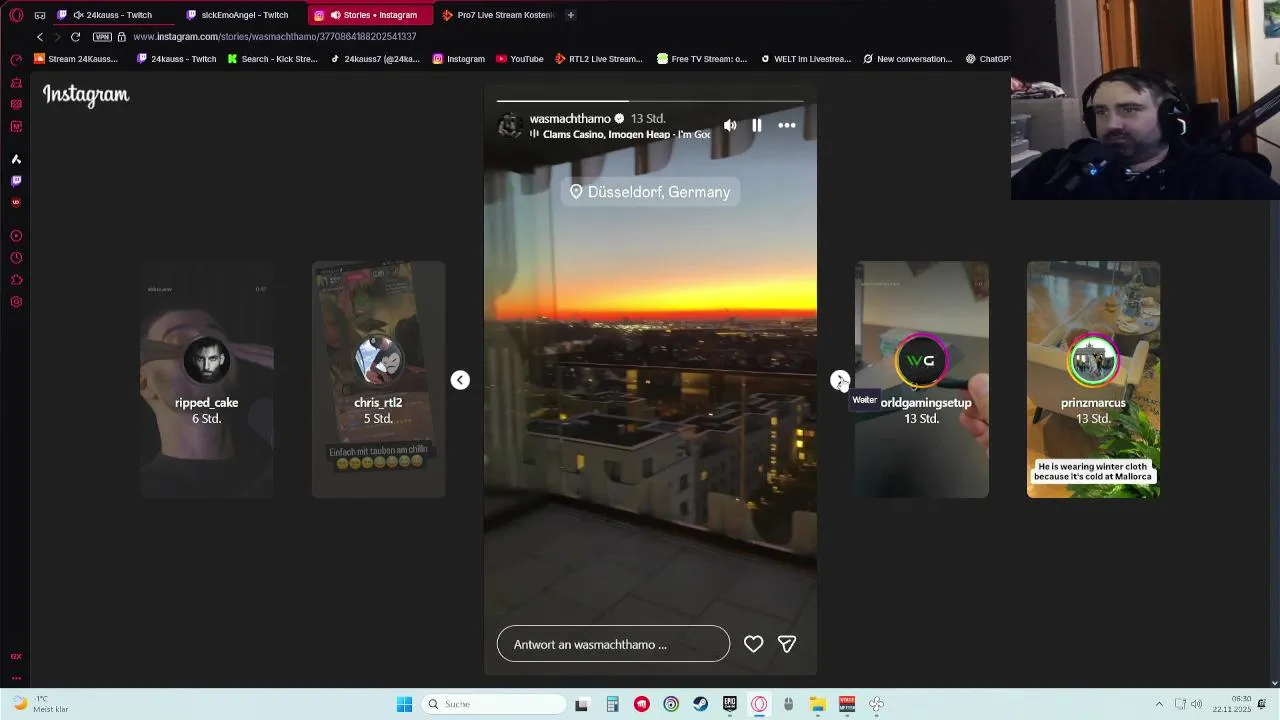Click Opera GX taskbar icon
1280x720 pixels.
[x=759, y=704]
